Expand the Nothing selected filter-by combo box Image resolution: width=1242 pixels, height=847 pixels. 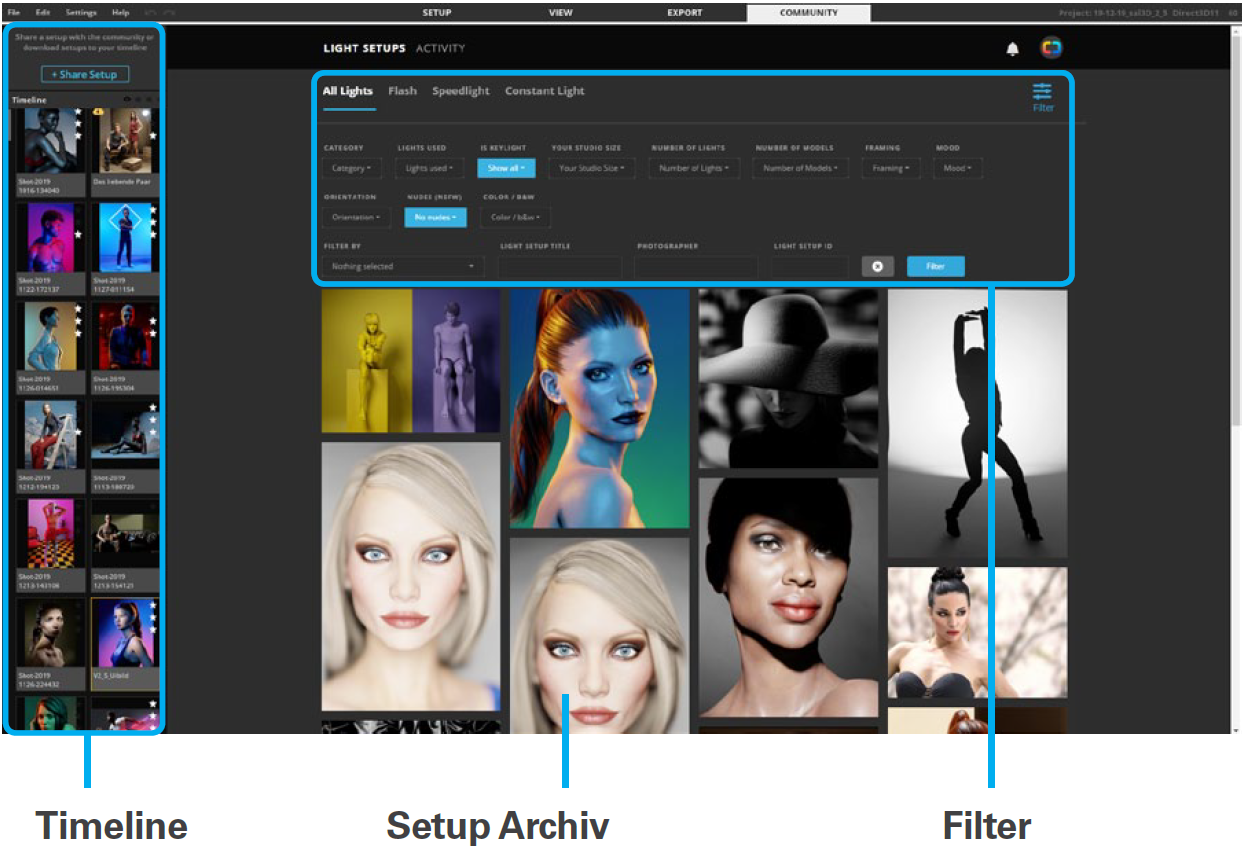tap(403, 267)
